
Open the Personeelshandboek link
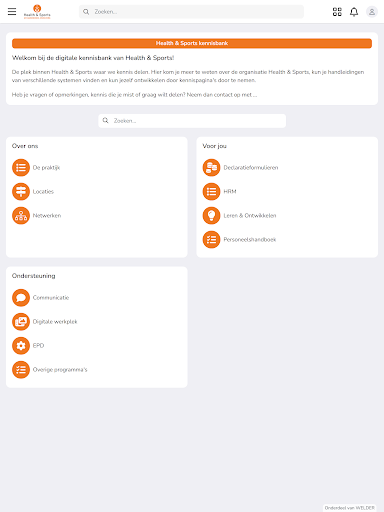pyautogui.click(x=250, y=239)
